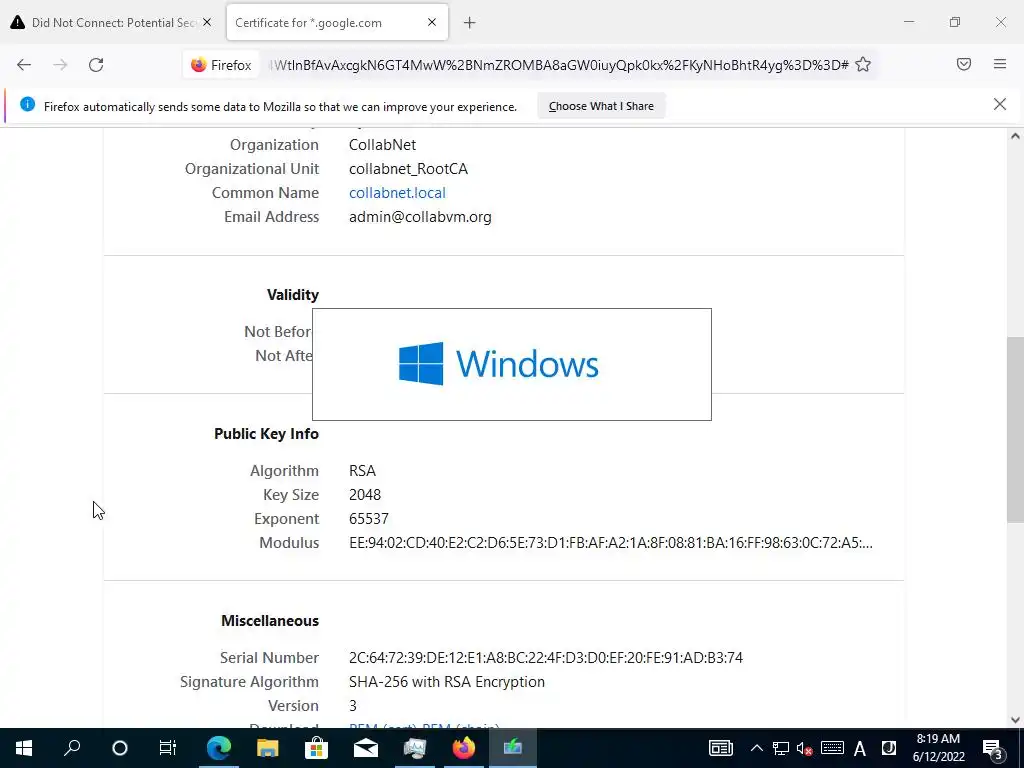Open File Explorer from taskbar
This screenshot has height=768, width=1024.
point(268,748)
